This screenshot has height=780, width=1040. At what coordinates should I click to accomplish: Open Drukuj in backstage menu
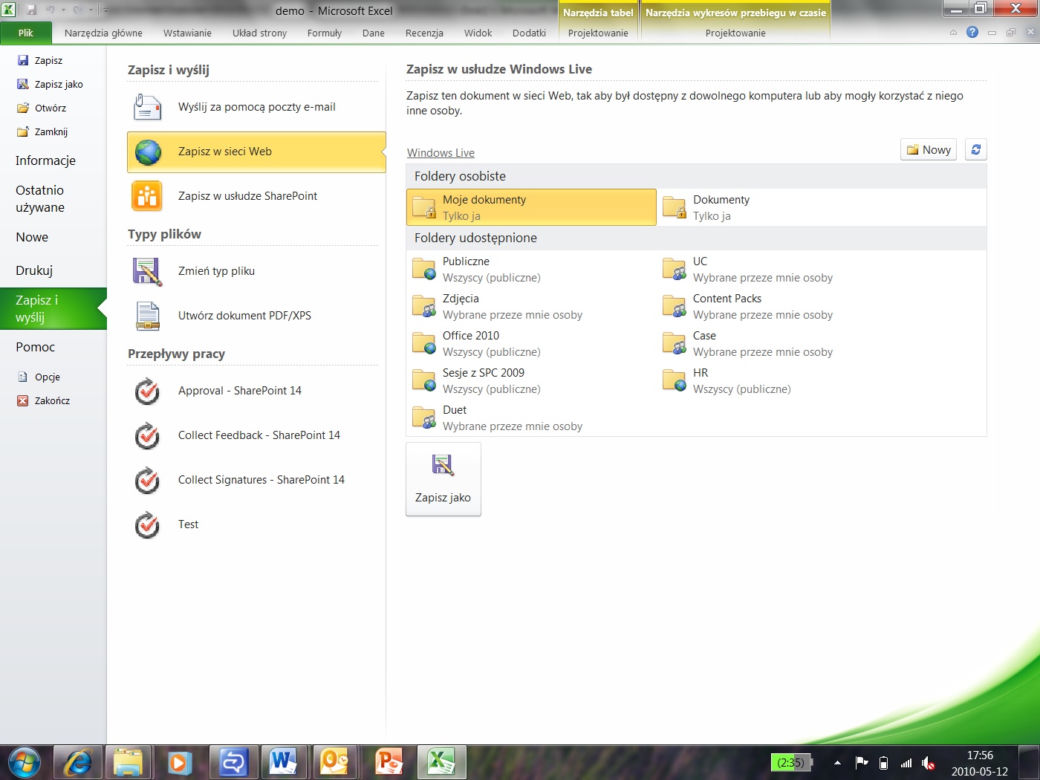53,271
